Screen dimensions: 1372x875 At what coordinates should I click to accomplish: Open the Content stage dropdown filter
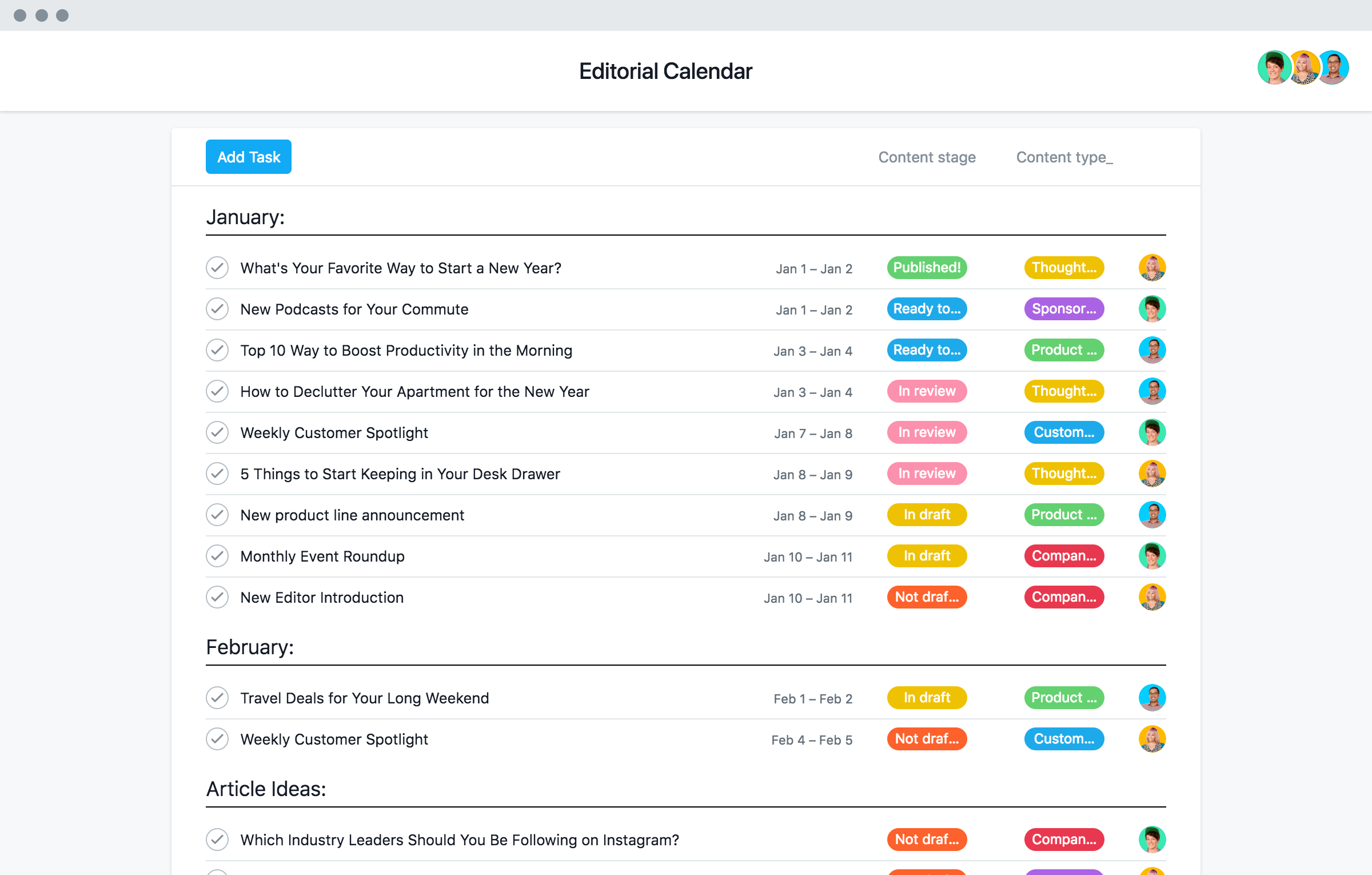(x=926, y=156)
